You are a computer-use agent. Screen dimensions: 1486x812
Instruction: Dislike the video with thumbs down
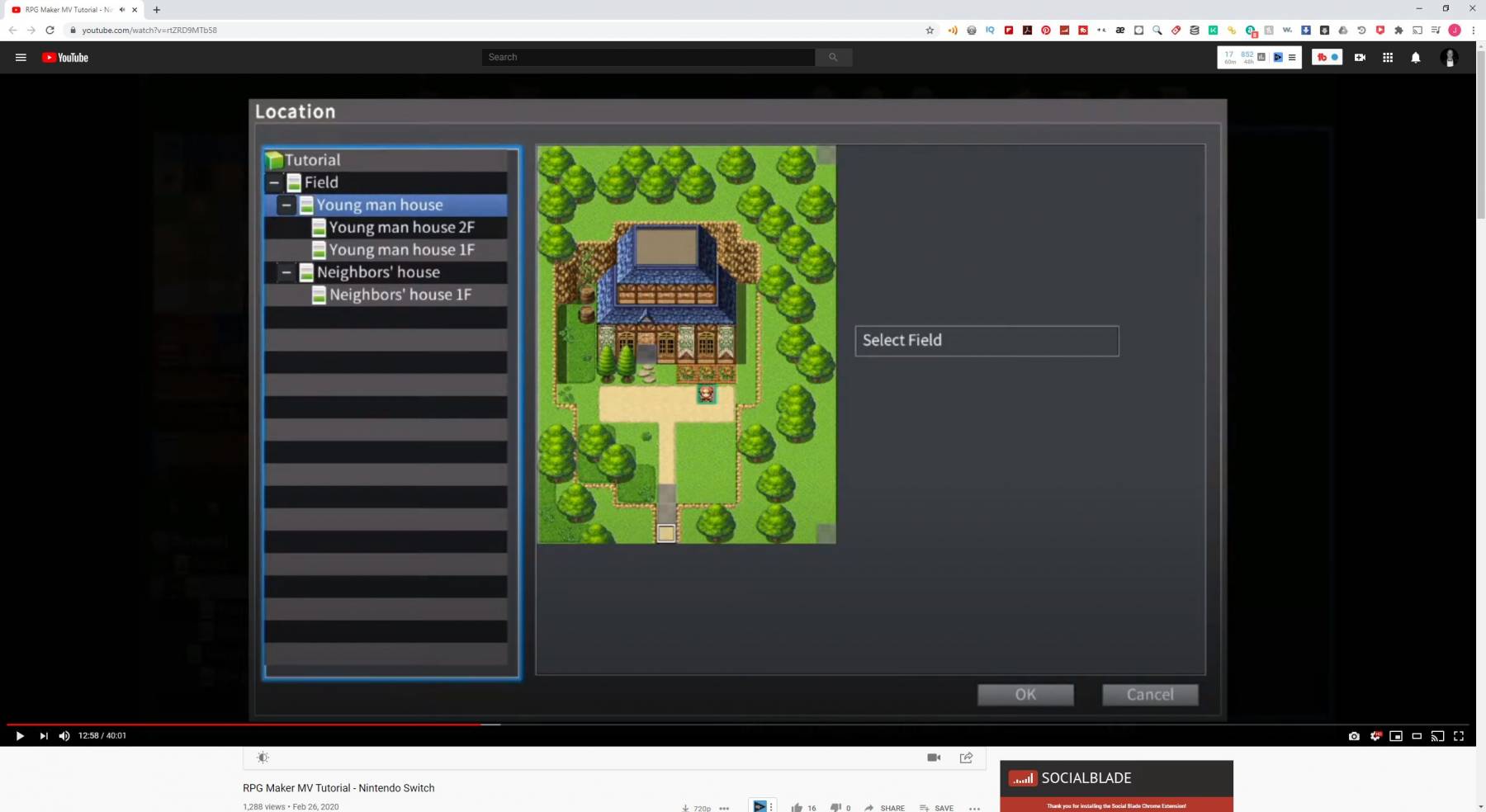835,808
